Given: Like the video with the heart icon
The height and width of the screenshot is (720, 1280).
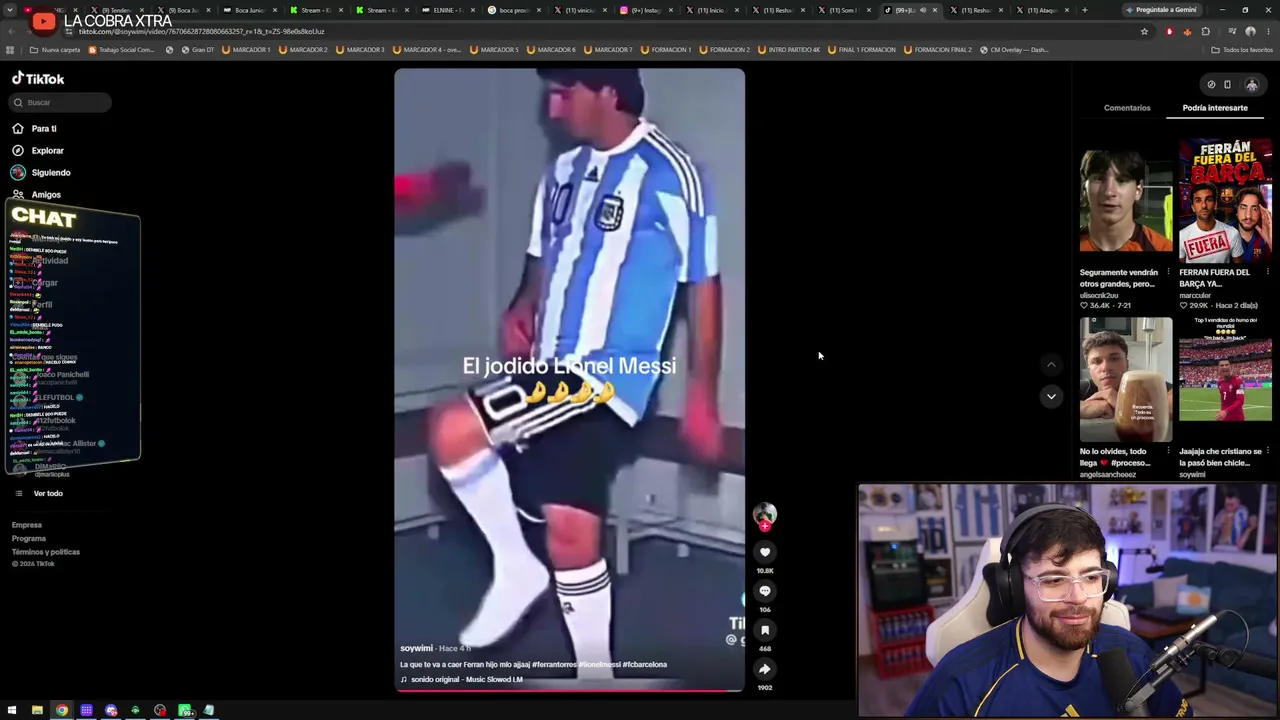Looking at the screenshot, I should pyautogui.click(x=765, y=552).
